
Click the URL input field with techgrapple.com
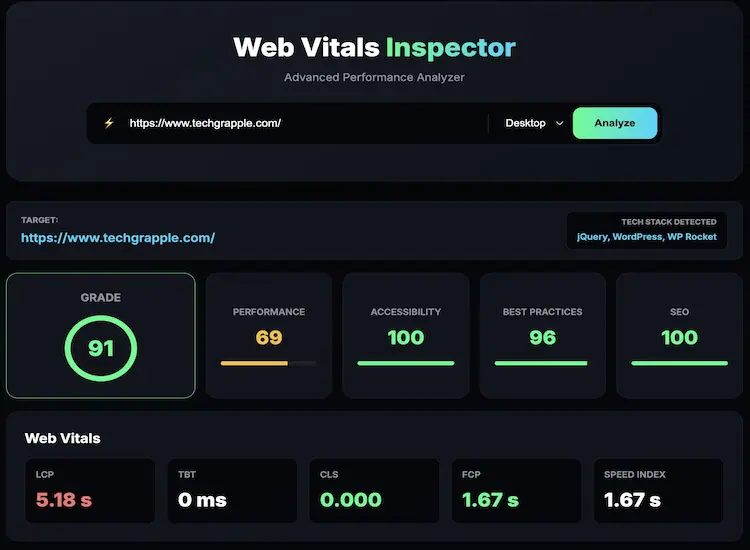(x=304, y=123)
